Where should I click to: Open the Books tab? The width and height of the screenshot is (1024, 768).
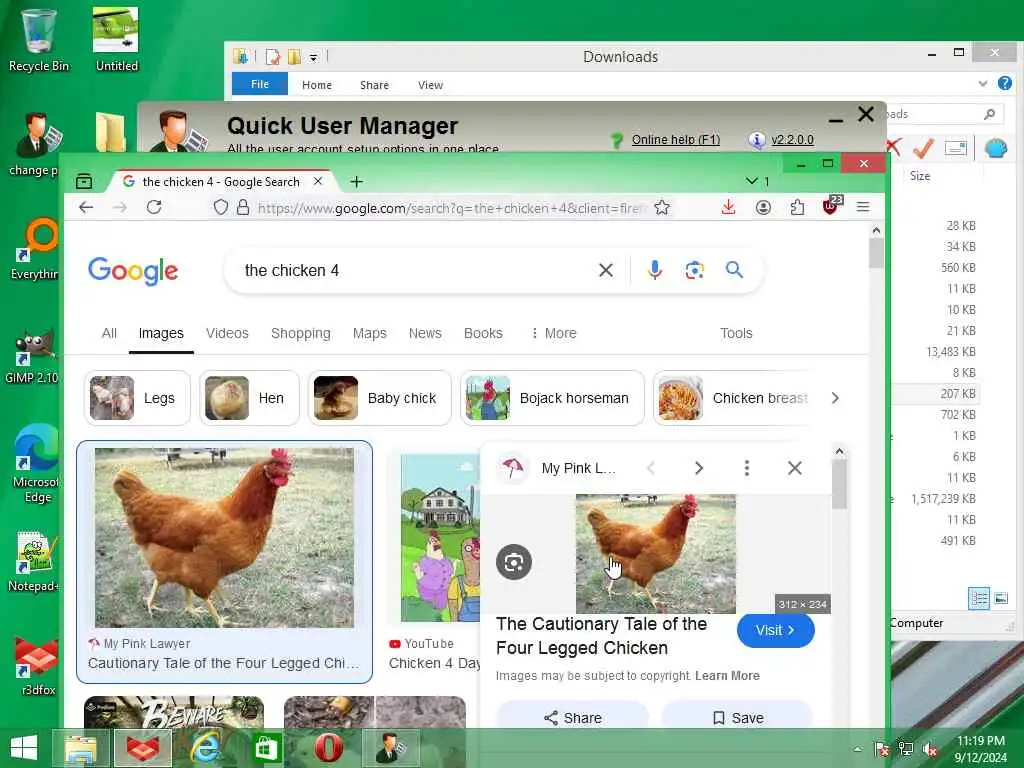pos(483,333)
